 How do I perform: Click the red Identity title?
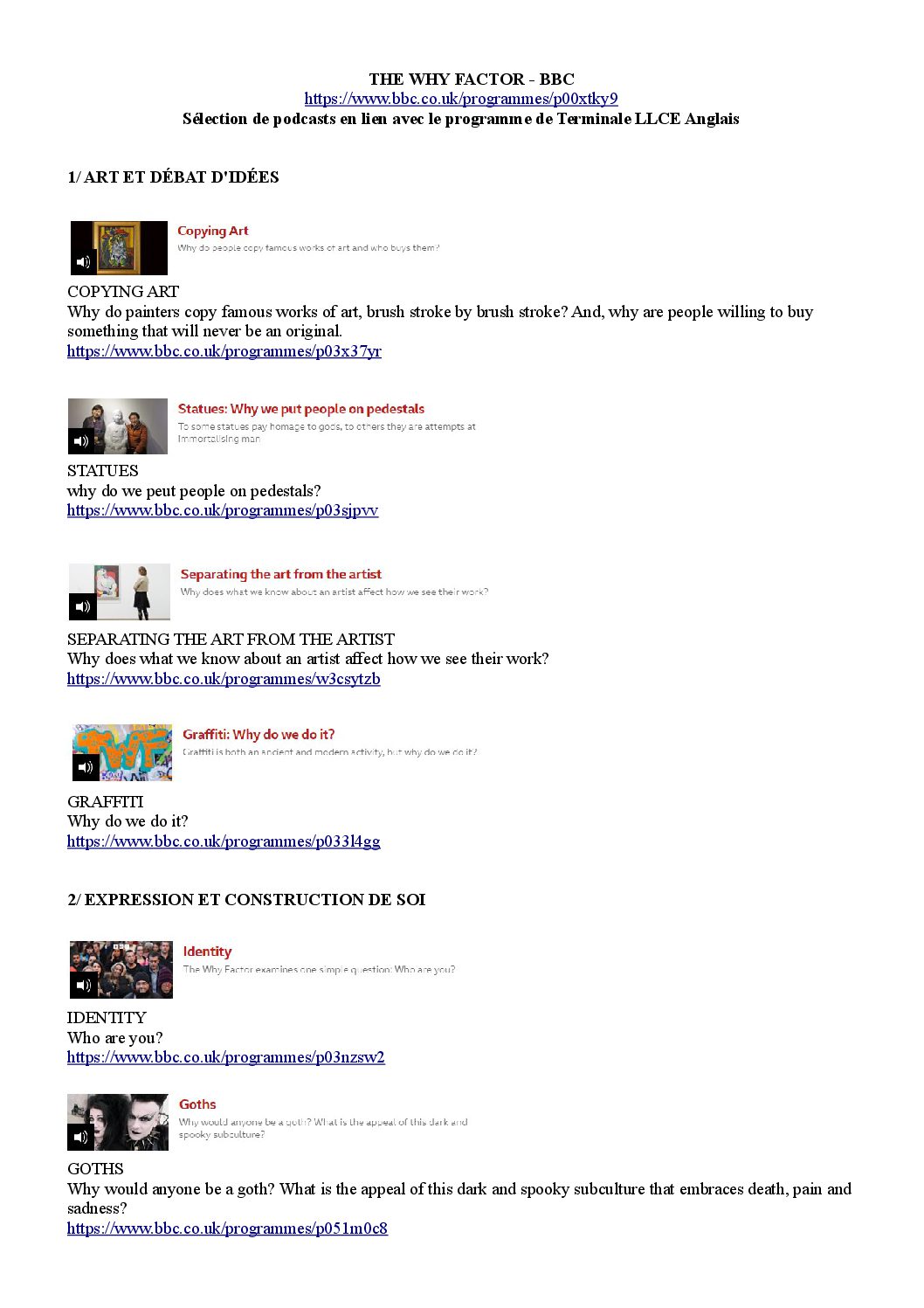pos(207,952)
